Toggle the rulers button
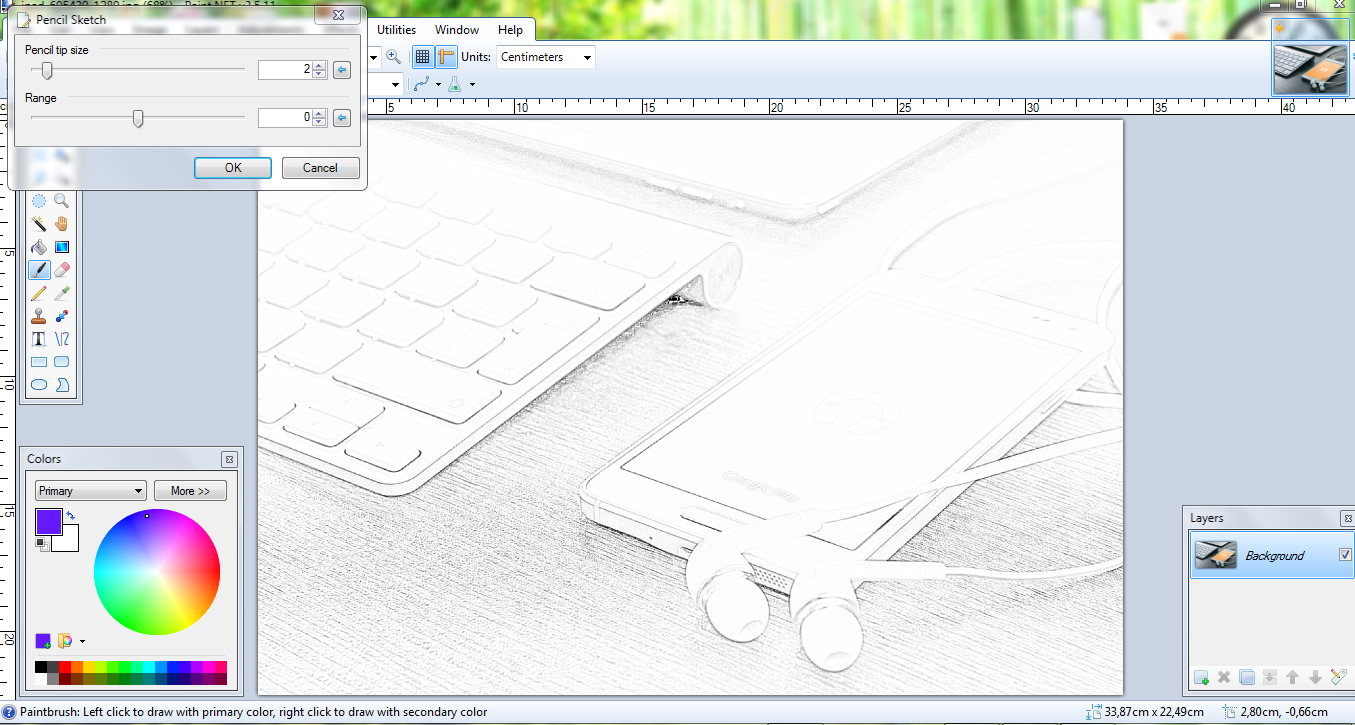The image size is (1355, 725). tap(446, 57)
